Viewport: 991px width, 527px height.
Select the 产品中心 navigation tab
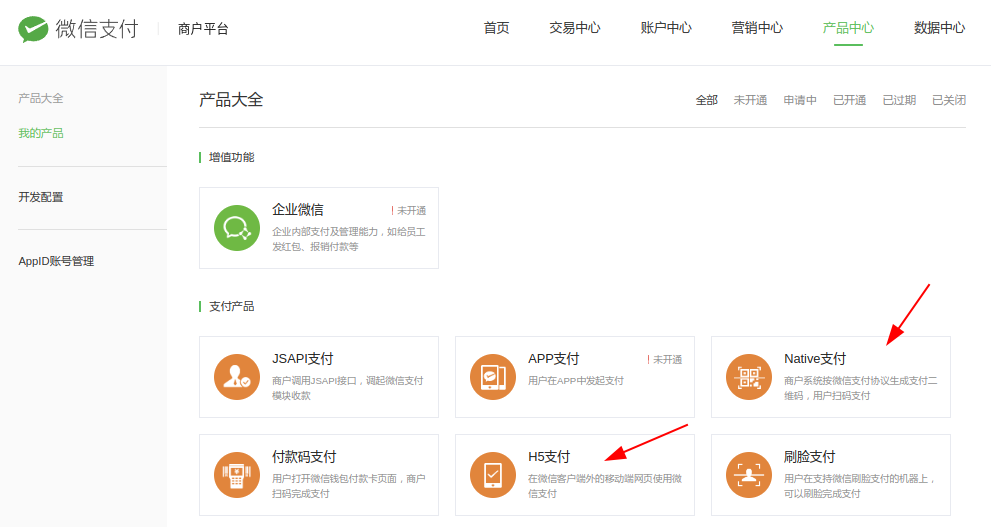(x=848, y=28)
